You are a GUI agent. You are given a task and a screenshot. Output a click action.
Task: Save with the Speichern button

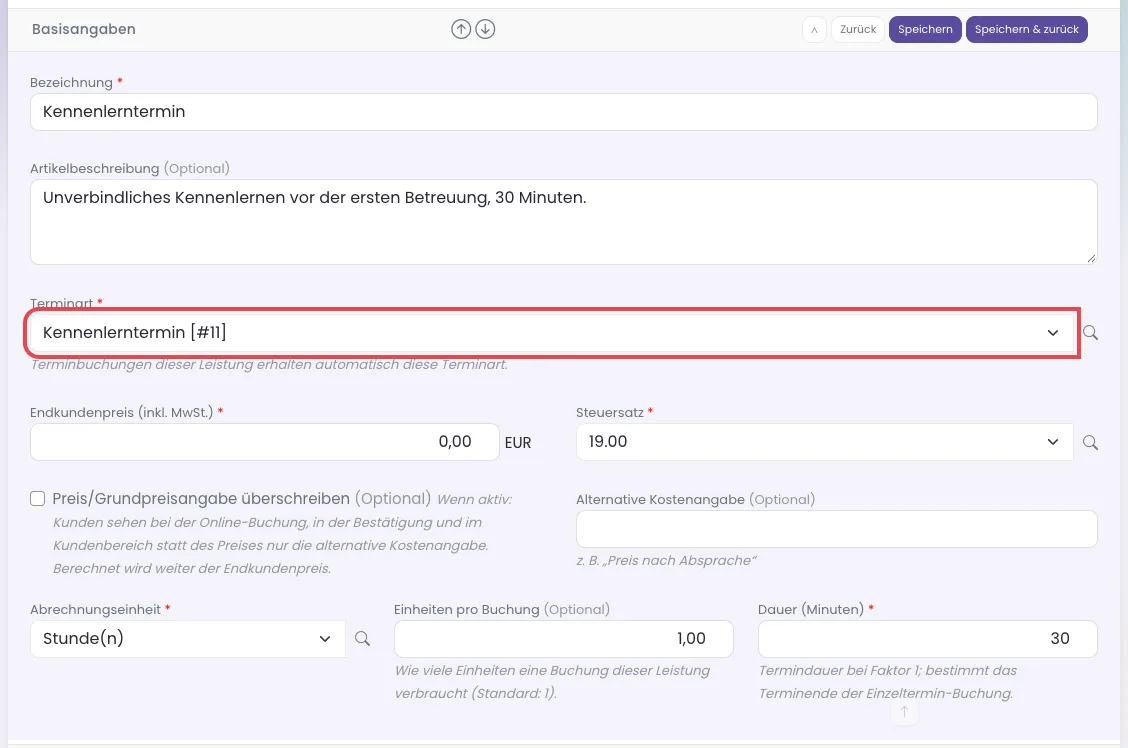click(925, 29)
